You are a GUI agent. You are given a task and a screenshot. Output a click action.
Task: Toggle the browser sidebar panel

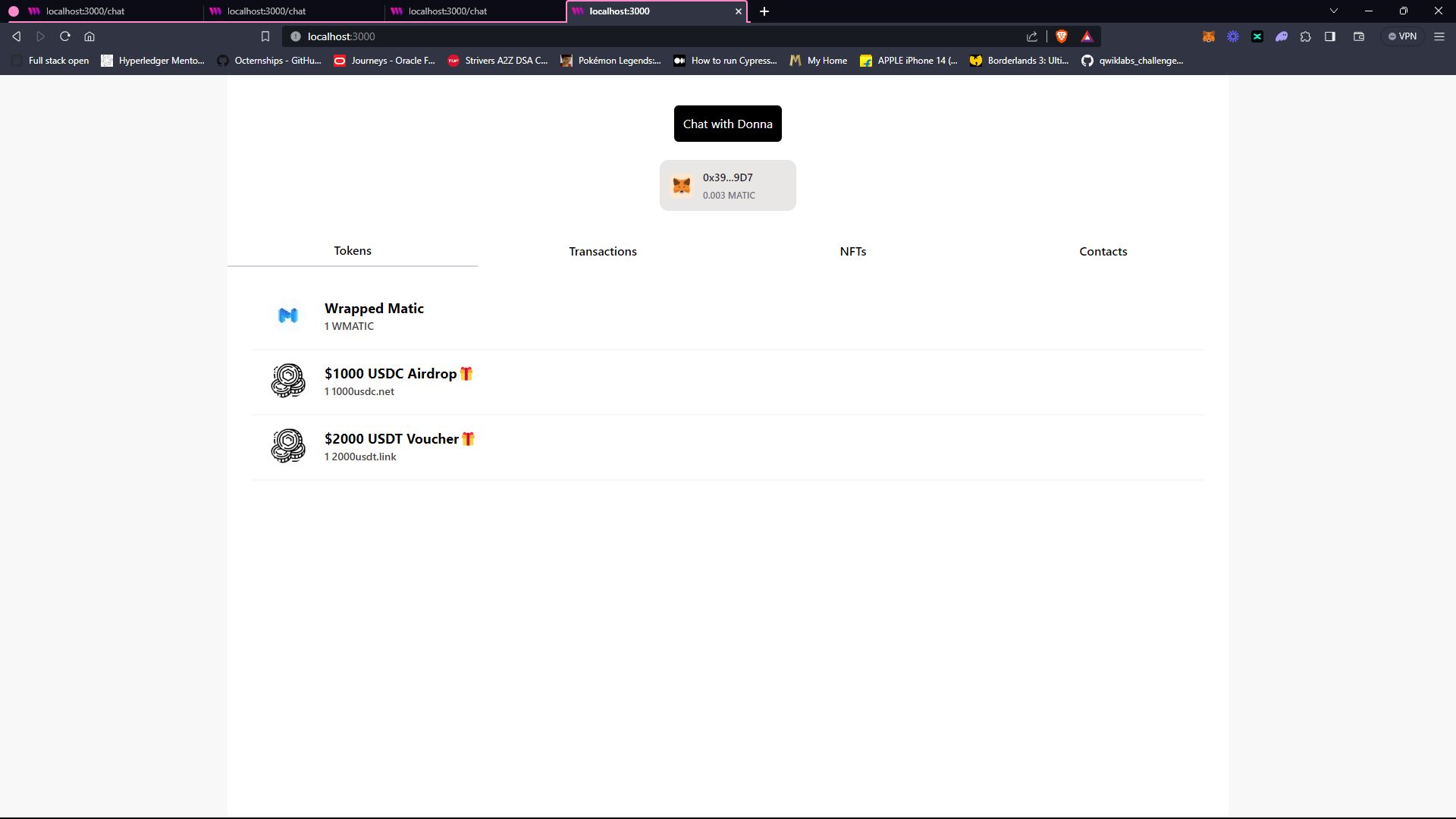click(1332, 37)
